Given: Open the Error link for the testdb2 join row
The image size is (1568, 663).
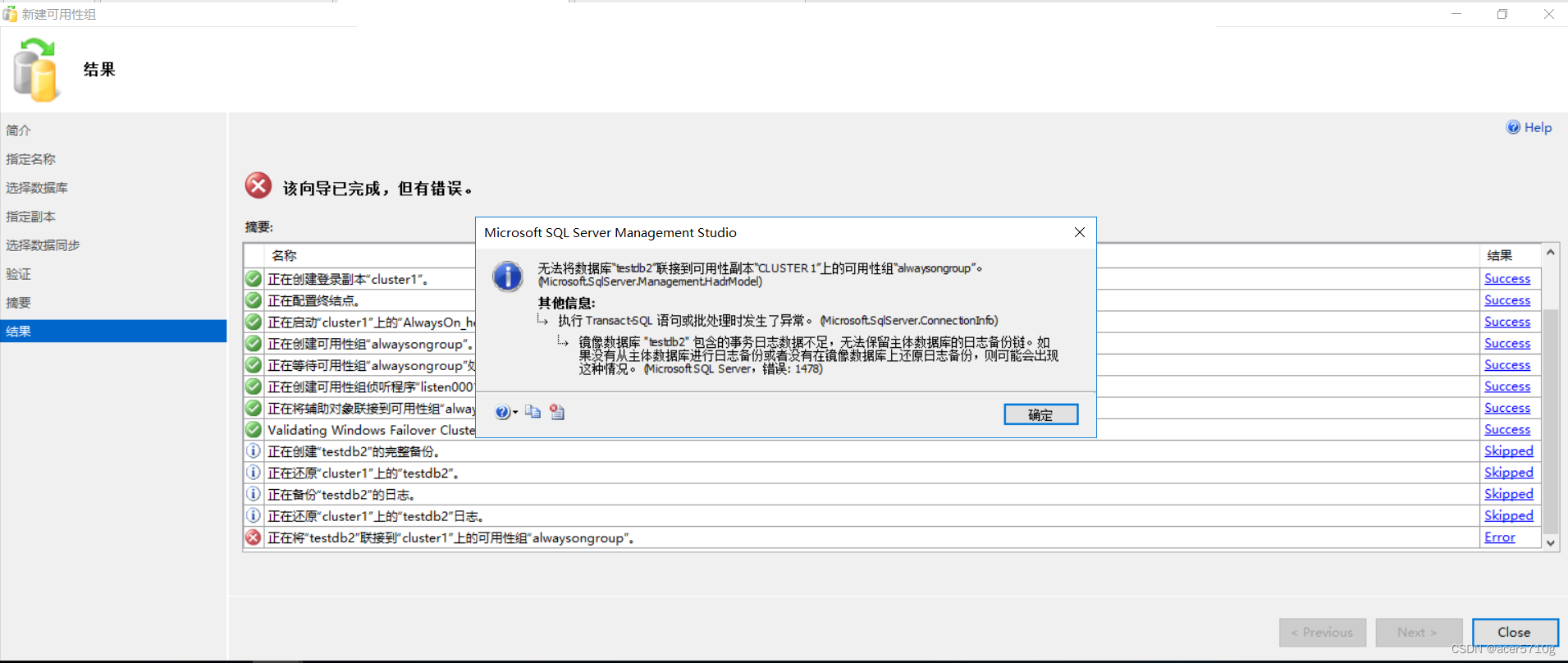Looking at the screenshot, I should pyautogui.click(x=1500, y=537).
